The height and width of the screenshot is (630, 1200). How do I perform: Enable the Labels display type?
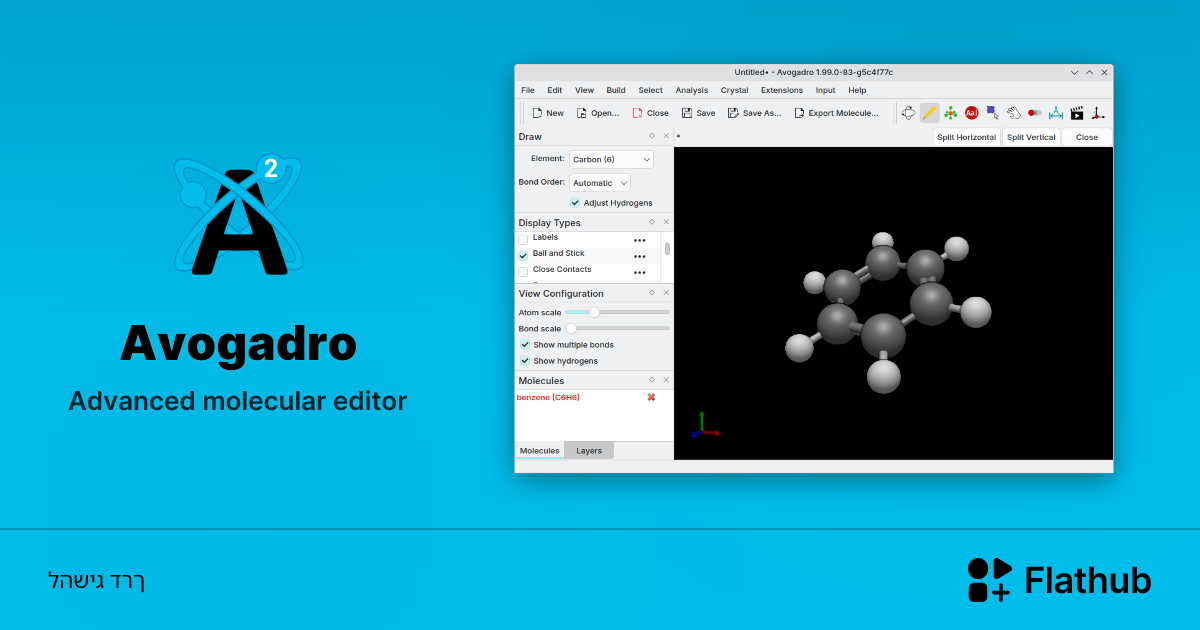click(x=523, y=238)
